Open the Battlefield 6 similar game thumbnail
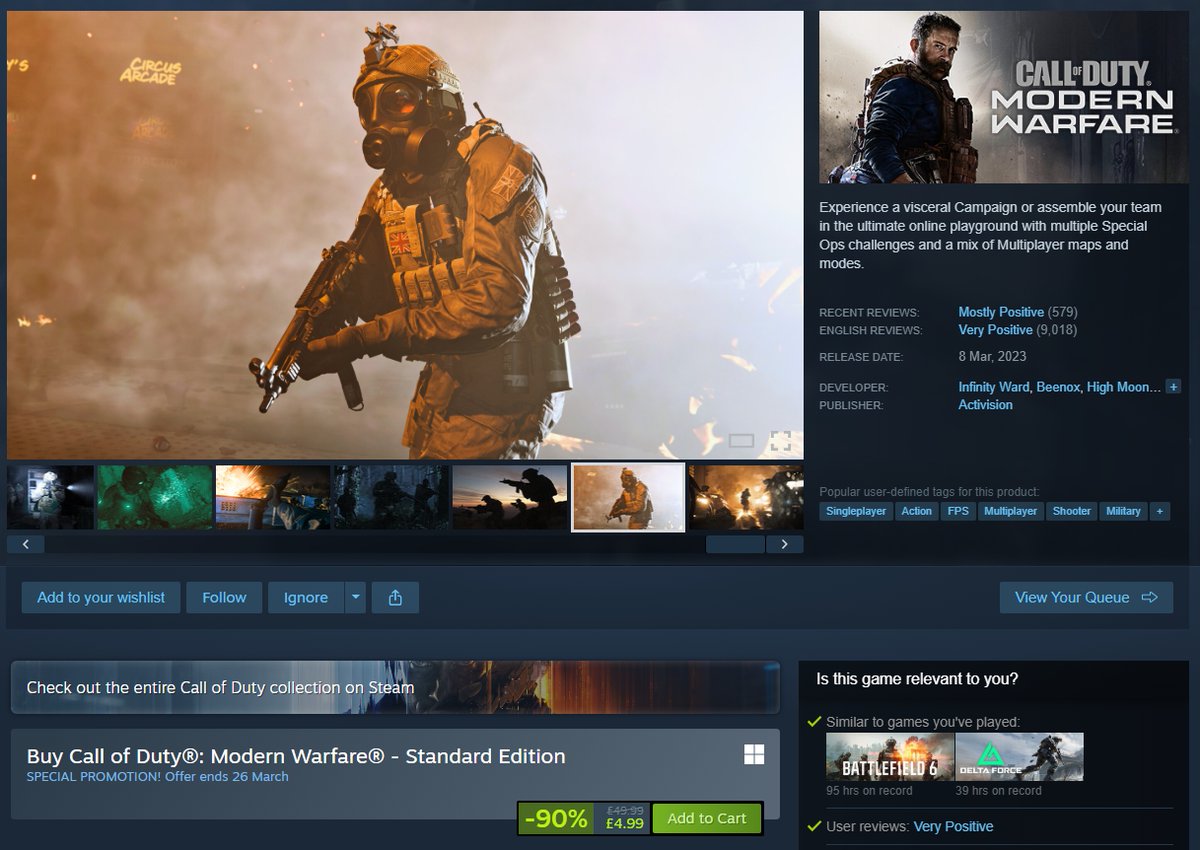1200x850 pixels. coord(890,757)
